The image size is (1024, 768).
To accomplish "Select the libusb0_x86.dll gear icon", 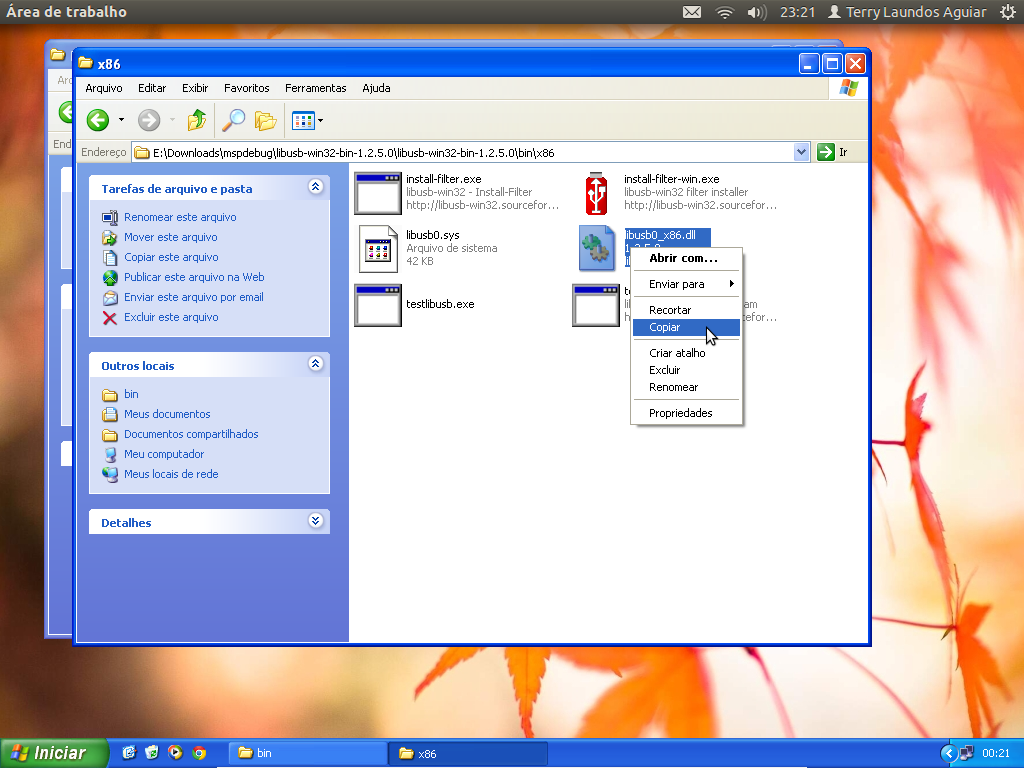I will 596,248.
